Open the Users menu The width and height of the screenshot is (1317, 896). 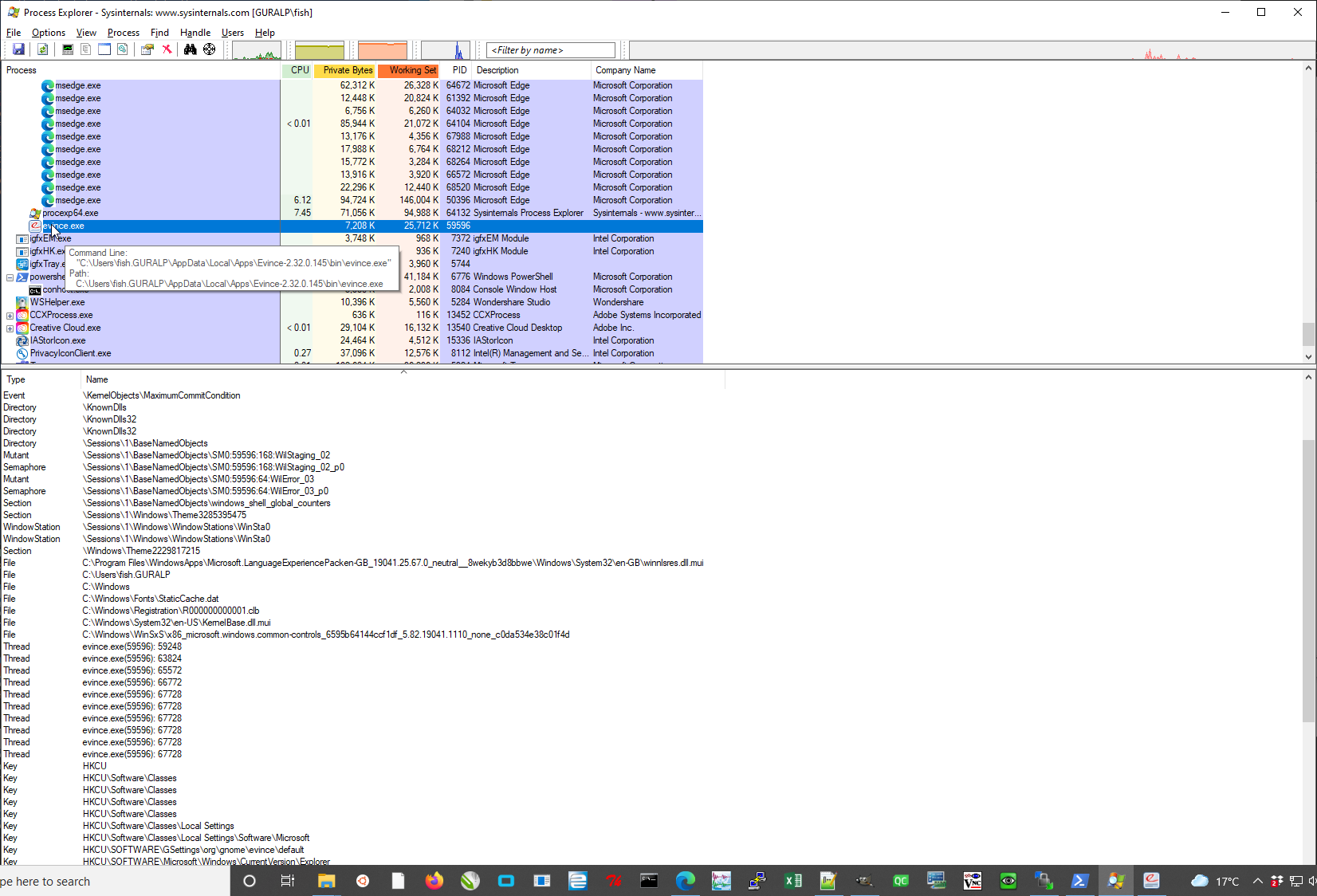click(233, 33)
